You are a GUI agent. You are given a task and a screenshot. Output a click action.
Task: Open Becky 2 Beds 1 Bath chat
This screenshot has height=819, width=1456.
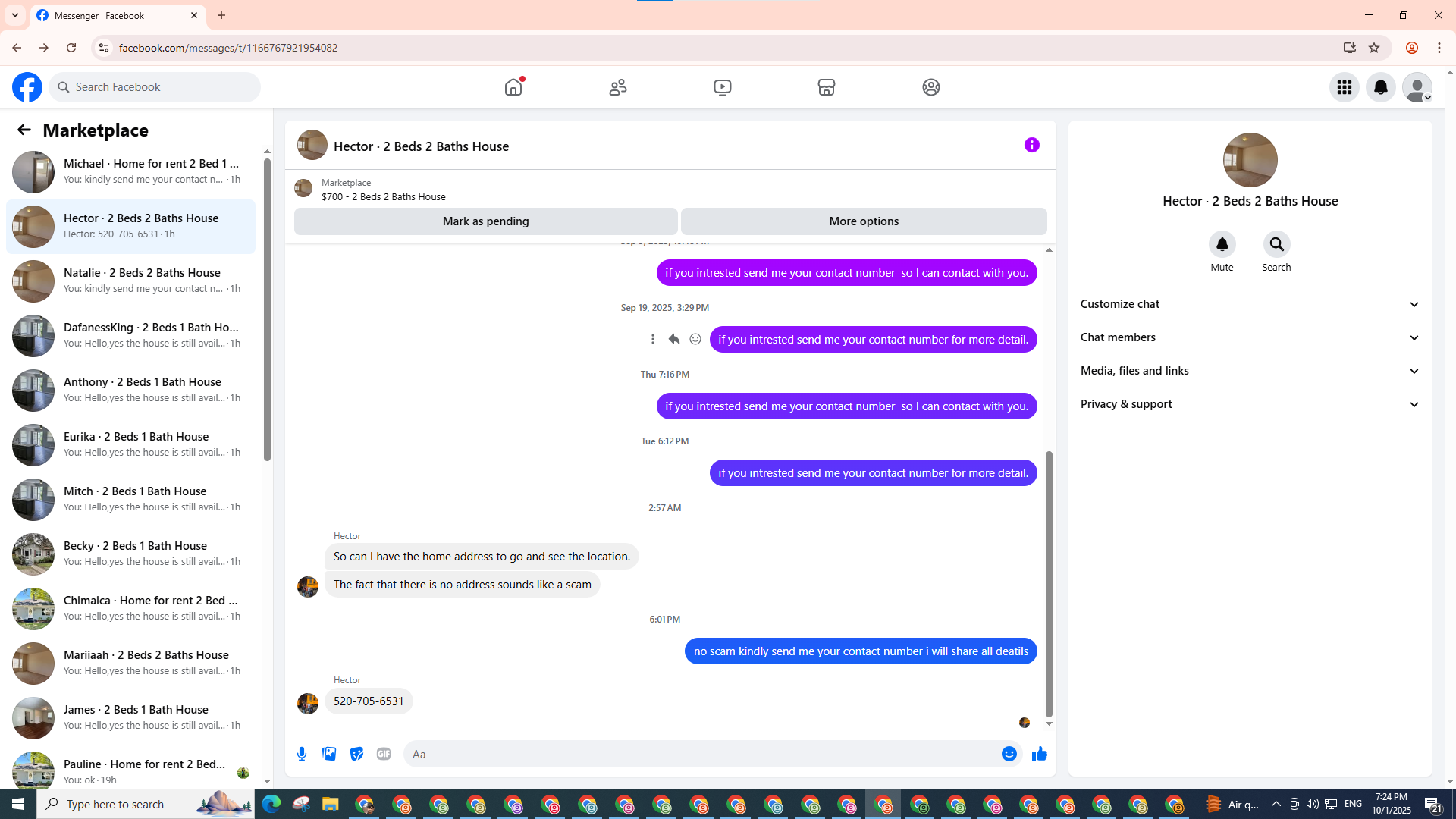pos(131,554)
